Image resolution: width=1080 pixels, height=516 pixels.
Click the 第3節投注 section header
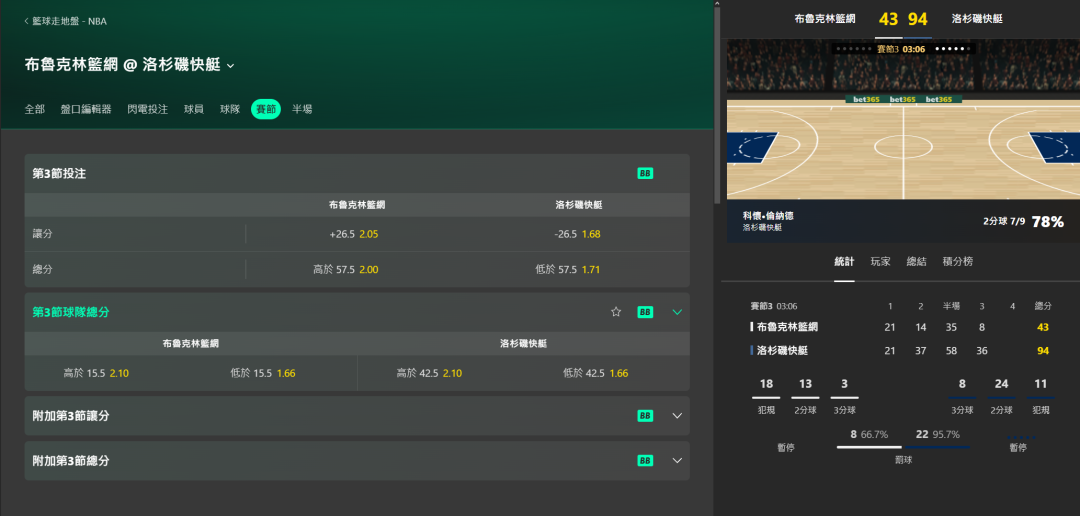click(x=357, y=174)
